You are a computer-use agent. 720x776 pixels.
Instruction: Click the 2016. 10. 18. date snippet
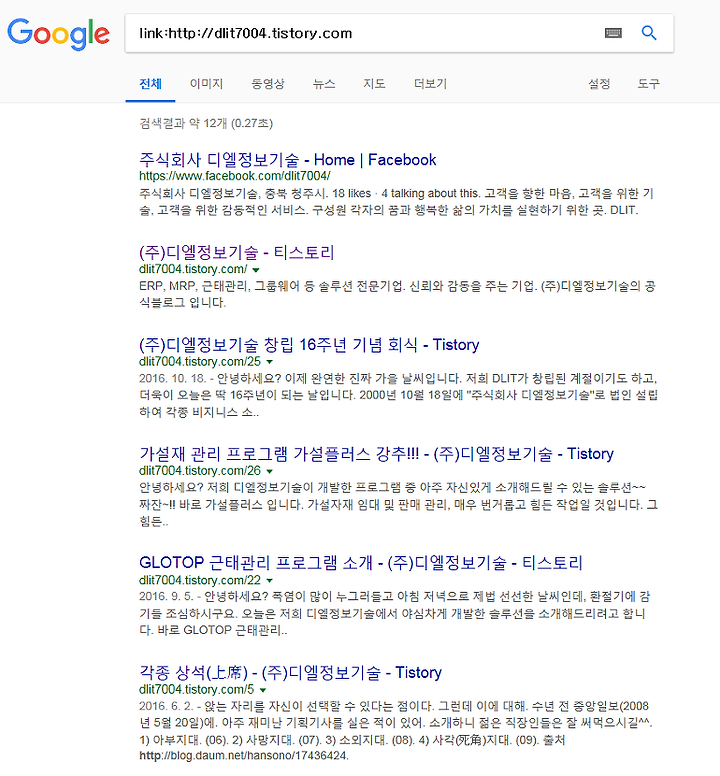[172, 379]
